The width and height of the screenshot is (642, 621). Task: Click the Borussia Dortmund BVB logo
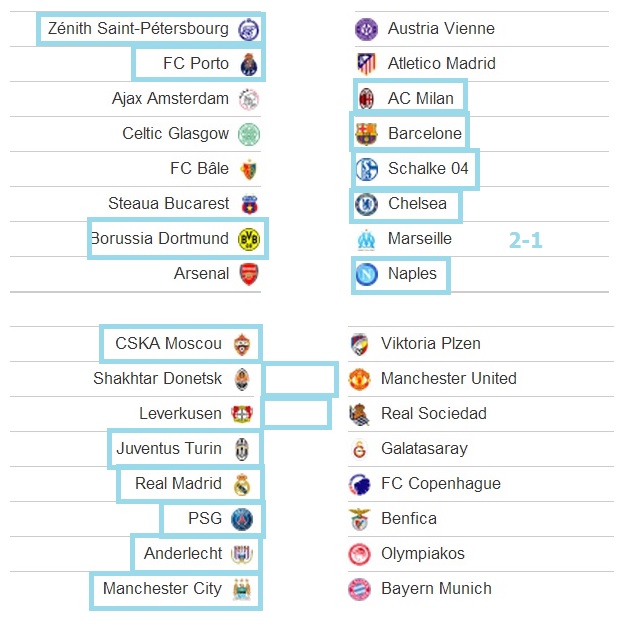point(249,239)
